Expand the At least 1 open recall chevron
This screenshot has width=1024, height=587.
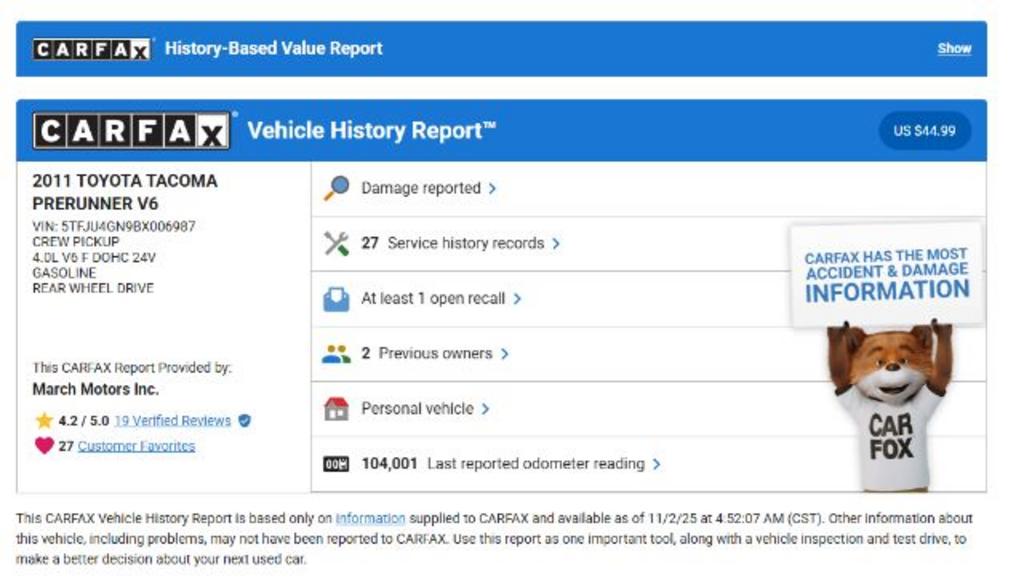[517, 298]
